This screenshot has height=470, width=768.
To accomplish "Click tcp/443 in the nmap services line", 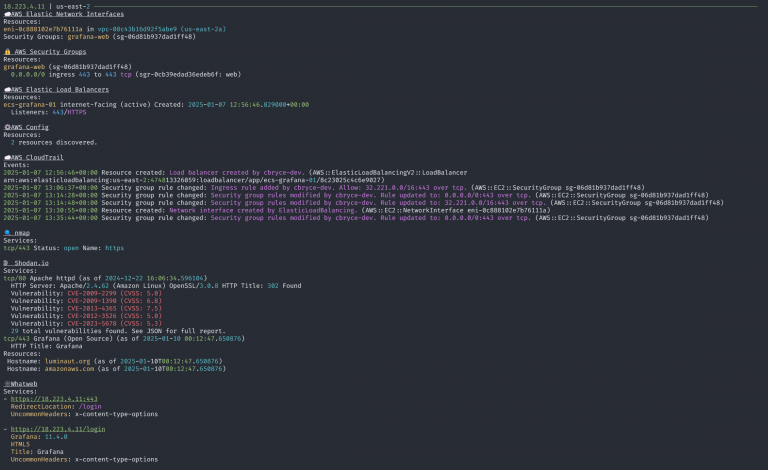I will click(x=17, y=248).
